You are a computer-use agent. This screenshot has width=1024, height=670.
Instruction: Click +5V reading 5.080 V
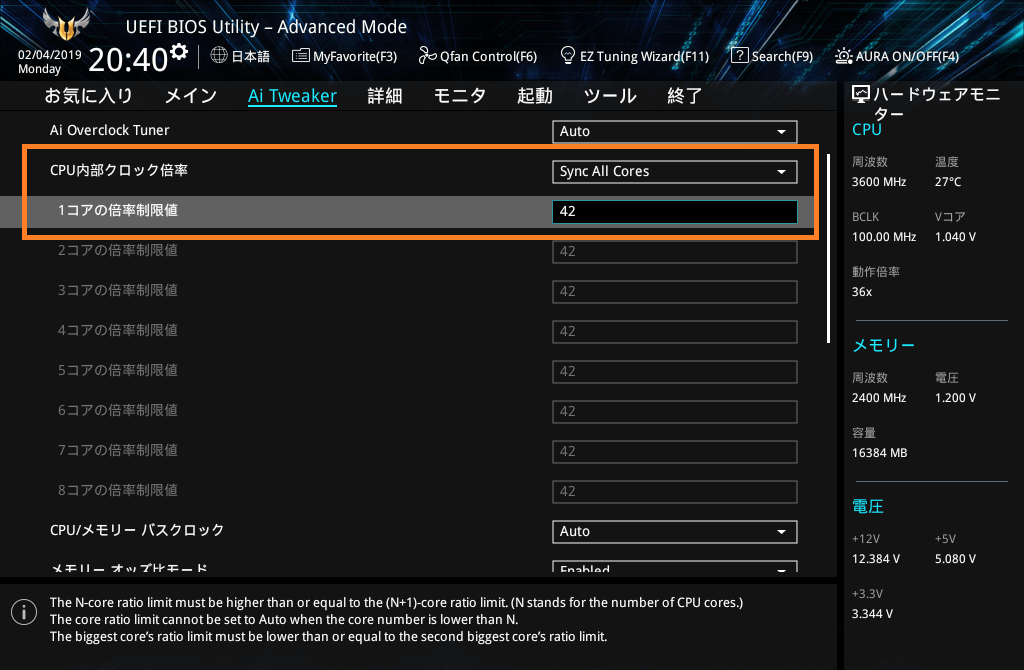point(955,559)
